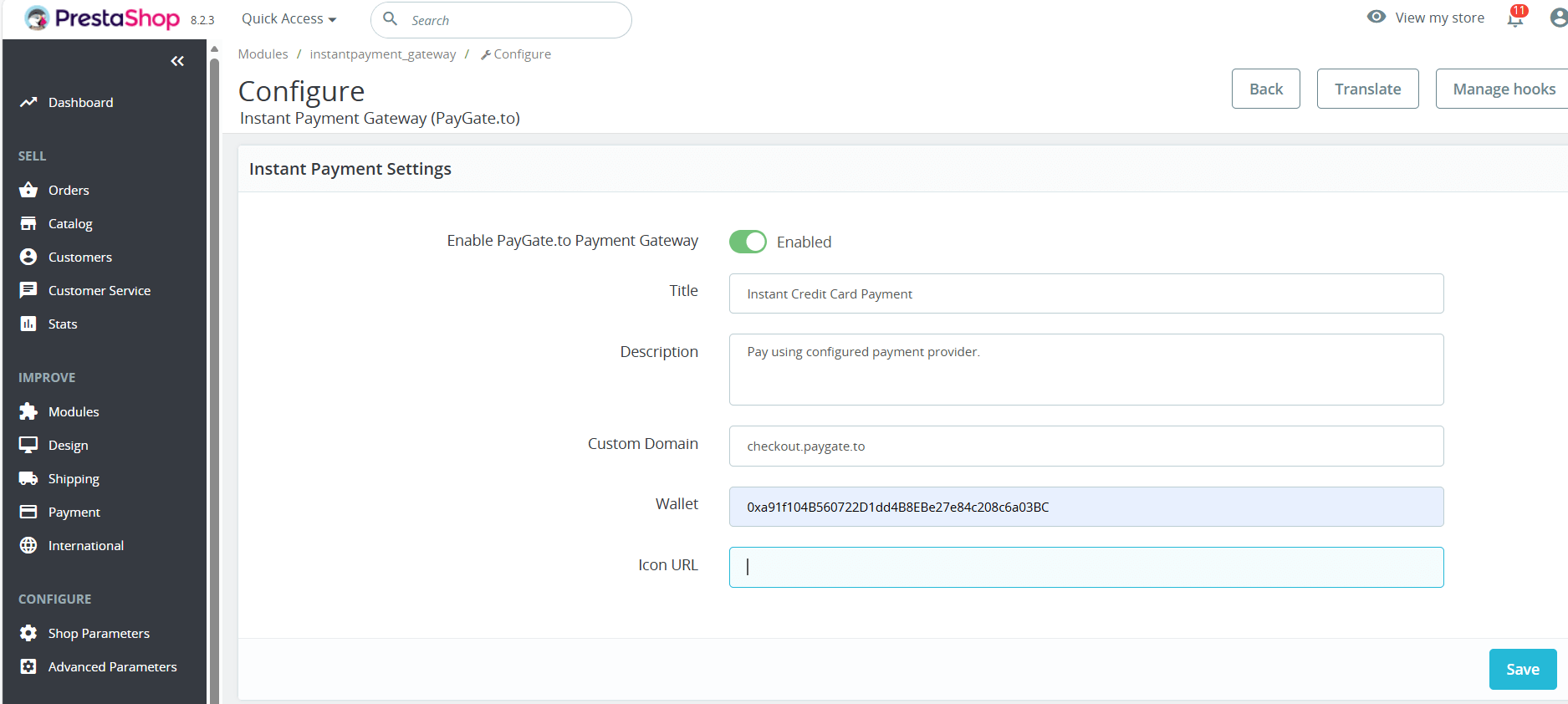Click the 'Instant Payment Settings' panel heading

click(x=350, y=169)
